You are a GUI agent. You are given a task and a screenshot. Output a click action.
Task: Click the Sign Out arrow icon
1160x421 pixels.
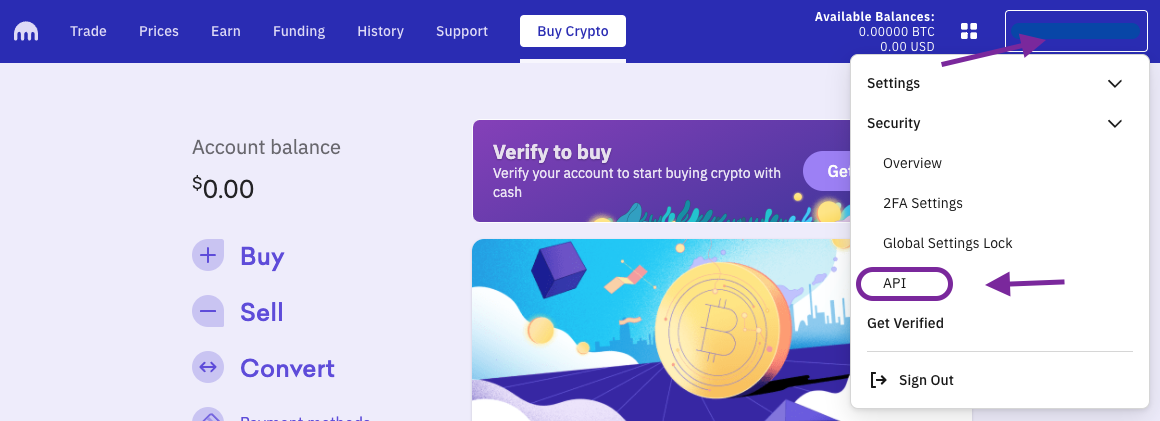pos(879,380)
